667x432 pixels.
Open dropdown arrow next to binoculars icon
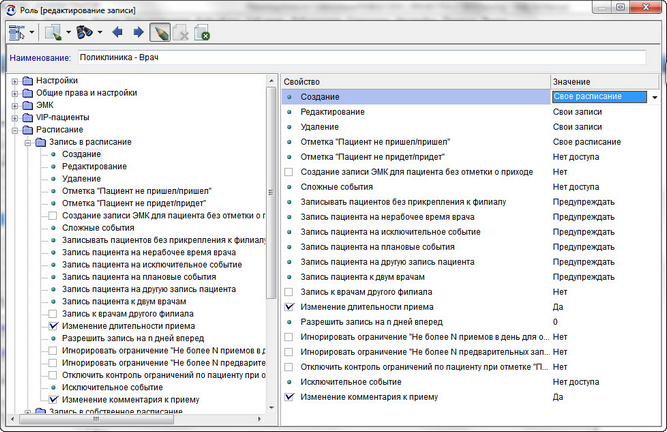point(100,32)
